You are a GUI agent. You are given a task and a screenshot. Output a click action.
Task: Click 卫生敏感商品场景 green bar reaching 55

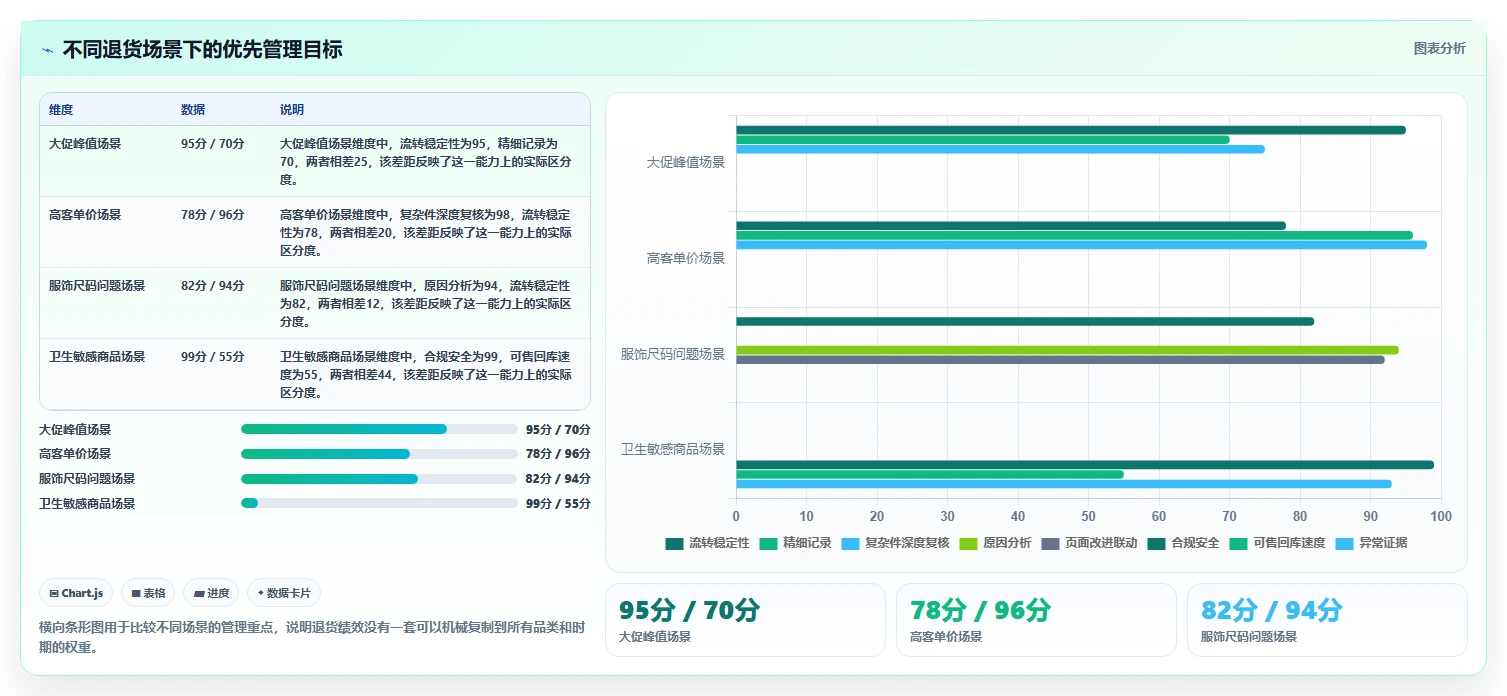point(930,474)
